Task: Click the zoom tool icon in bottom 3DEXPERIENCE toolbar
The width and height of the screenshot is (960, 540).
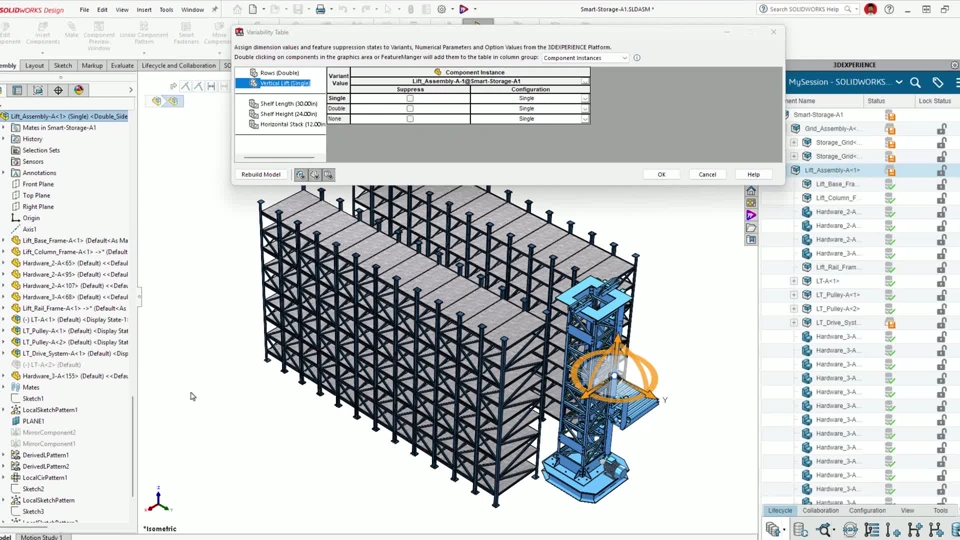Action: click(824, 530)
